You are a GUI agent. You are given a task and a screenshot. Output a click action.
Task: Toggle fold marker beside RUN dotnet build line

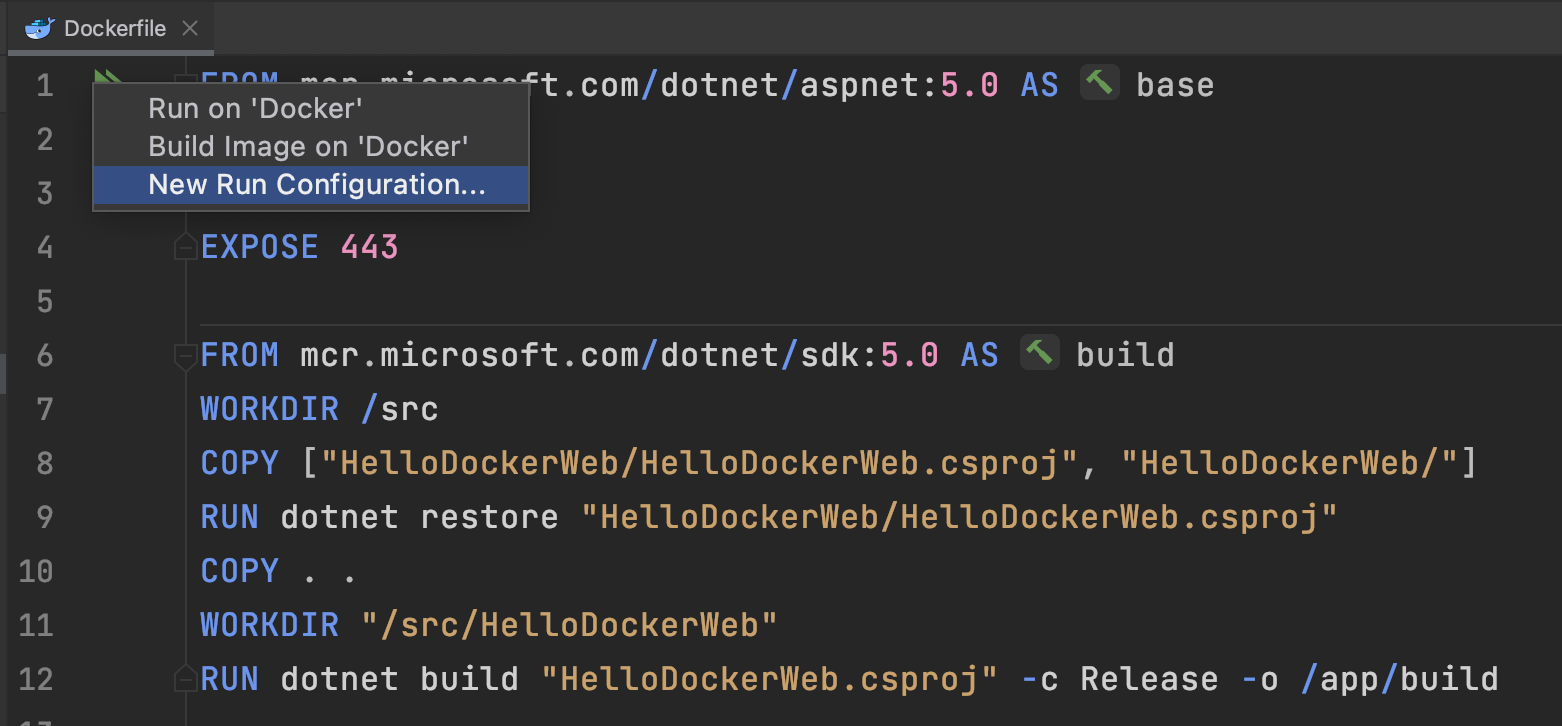pos(185,679)
